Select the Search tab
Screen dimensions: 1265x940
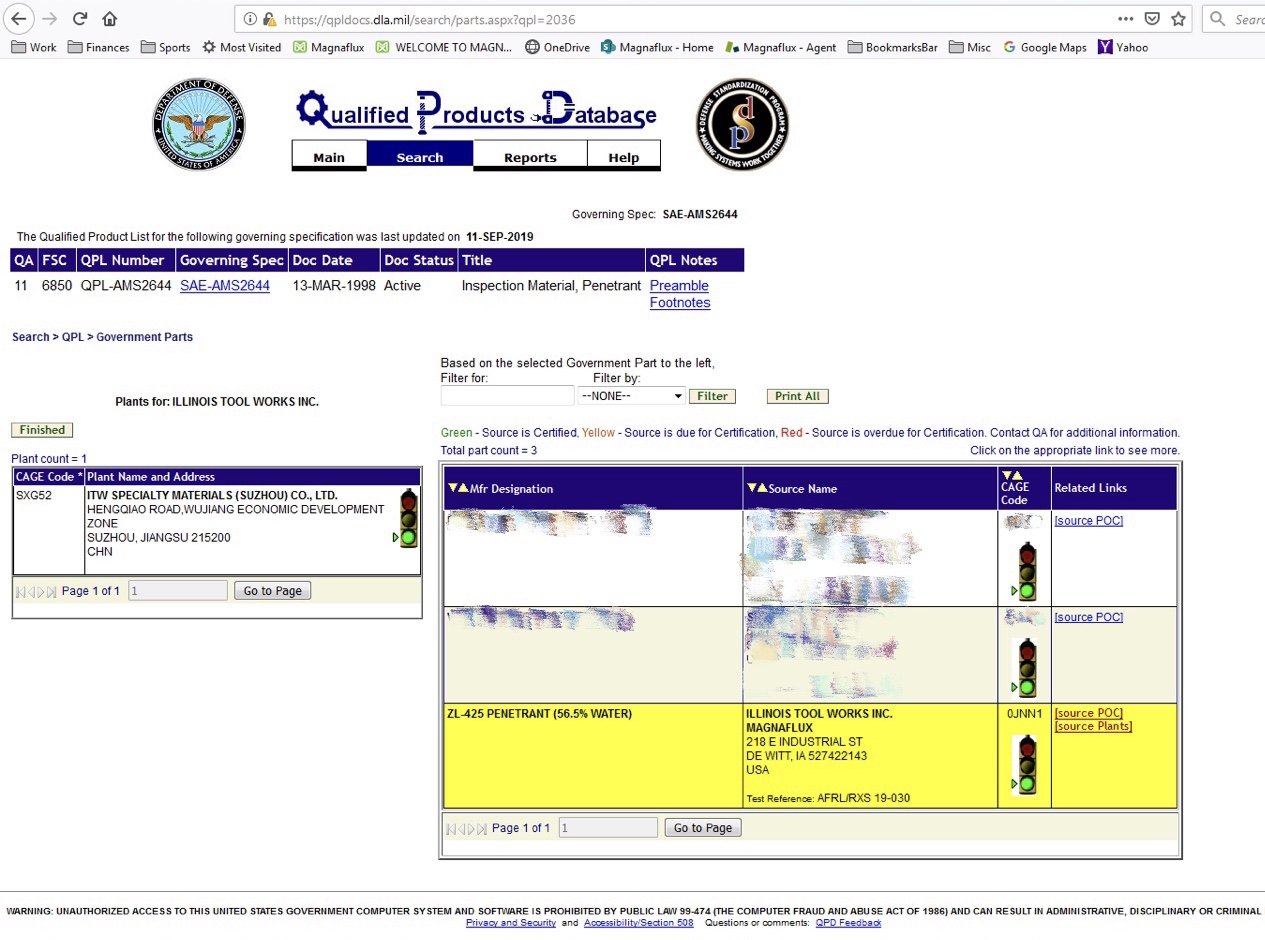(x=420, y=157)
